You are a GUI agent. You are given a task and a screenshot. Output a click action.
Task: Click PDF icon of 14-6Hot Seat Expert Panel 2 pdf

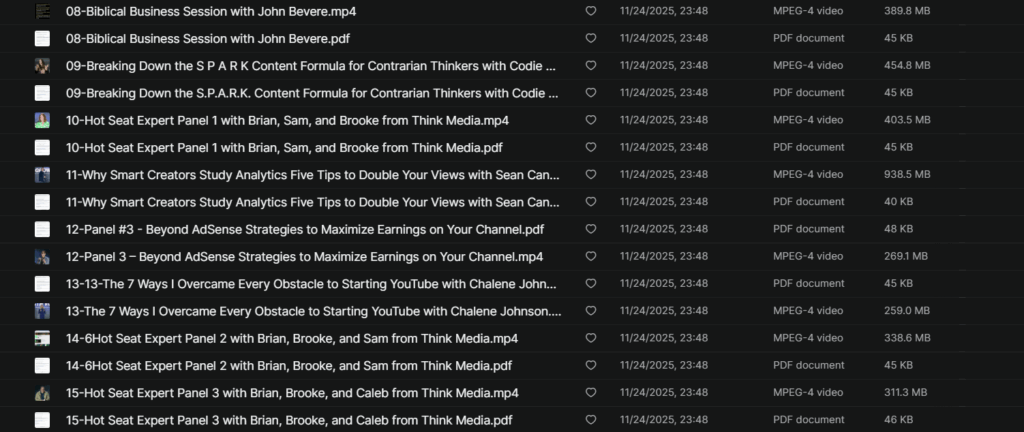click(x=42, y=365)
